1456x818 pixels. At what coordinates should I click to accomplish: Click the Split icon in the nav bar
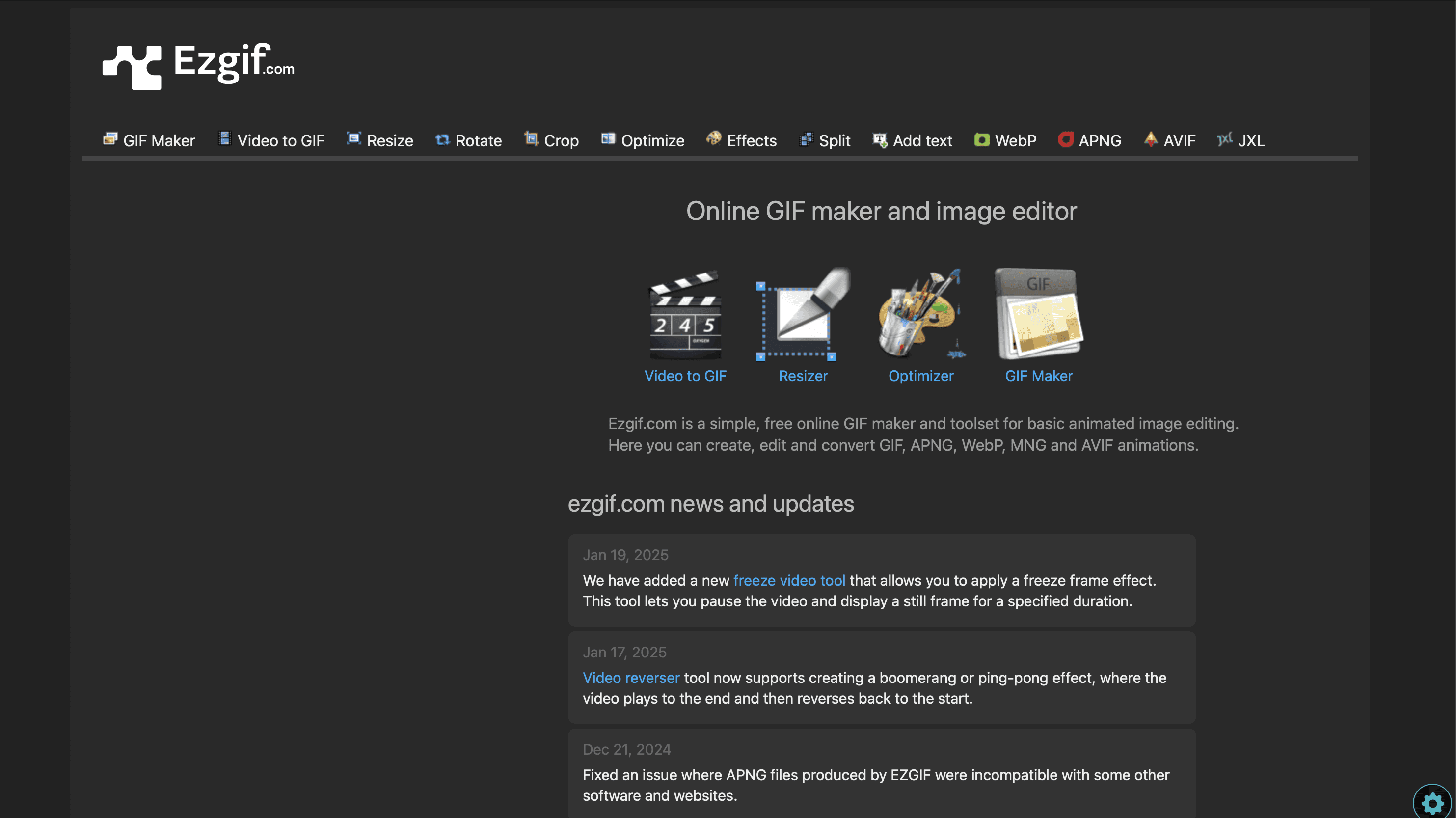coord(806,139)
